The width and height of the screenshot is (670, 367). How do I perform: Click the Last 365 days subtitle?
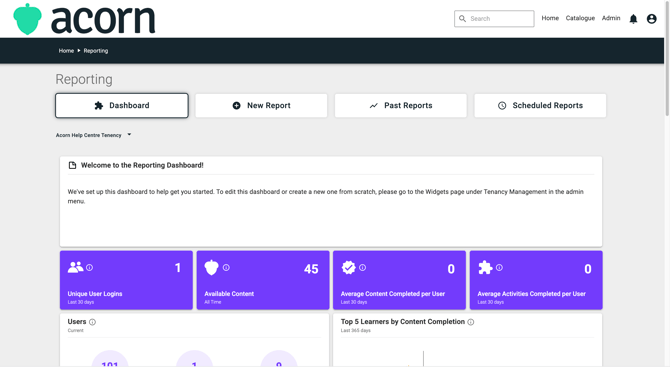[x=356, y=330]
